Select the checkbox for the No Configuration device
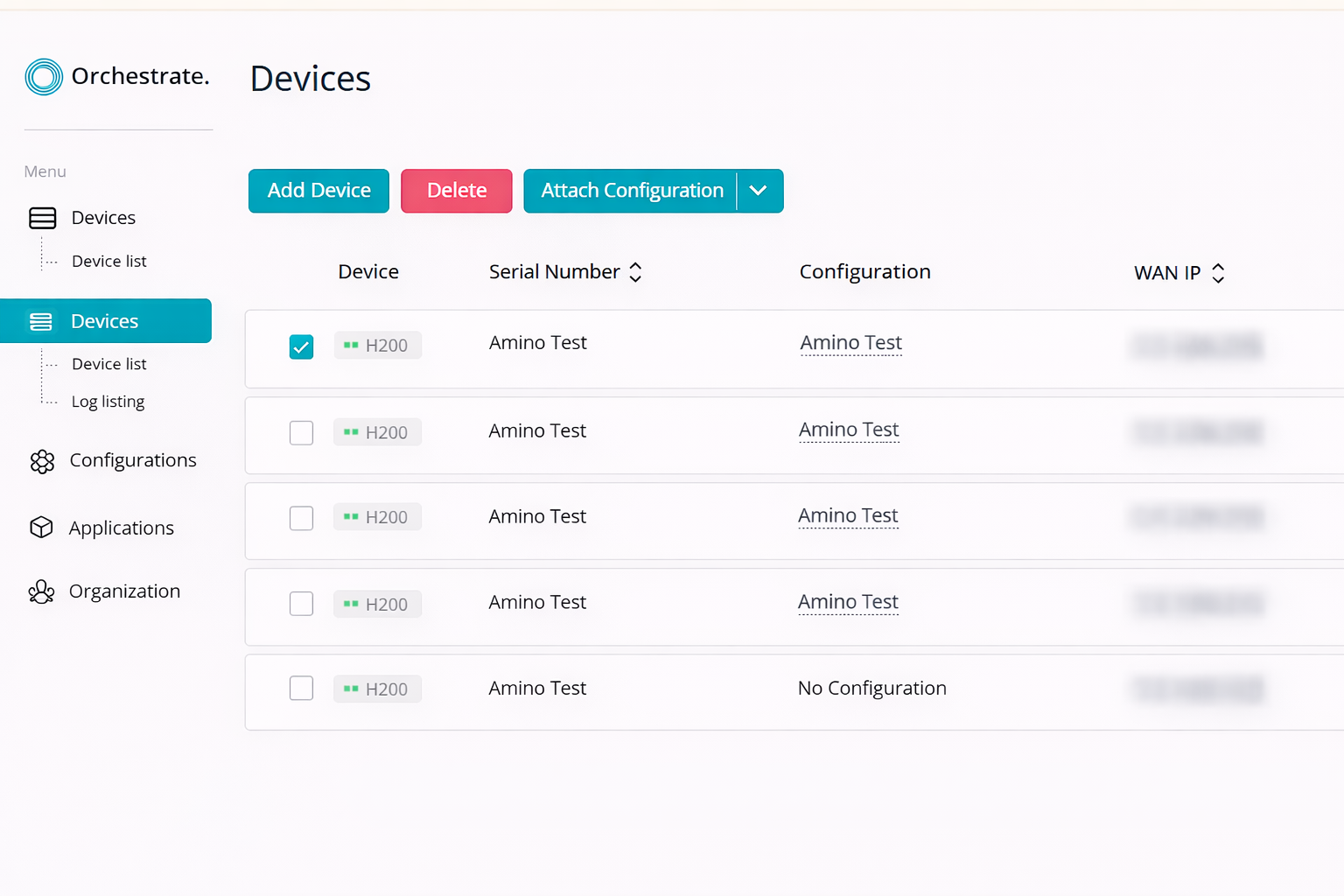Viewport: 1344px width, 896px height. point(301,689)
